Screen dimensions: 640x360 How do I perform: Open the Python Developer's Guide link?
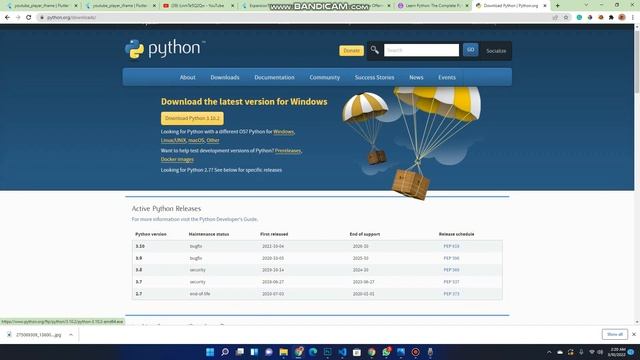[x=228, y=219]
